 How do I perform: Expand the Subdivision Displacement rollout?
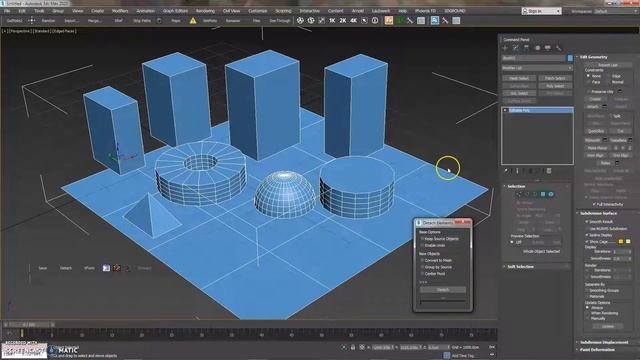click(x=604, y=342)
